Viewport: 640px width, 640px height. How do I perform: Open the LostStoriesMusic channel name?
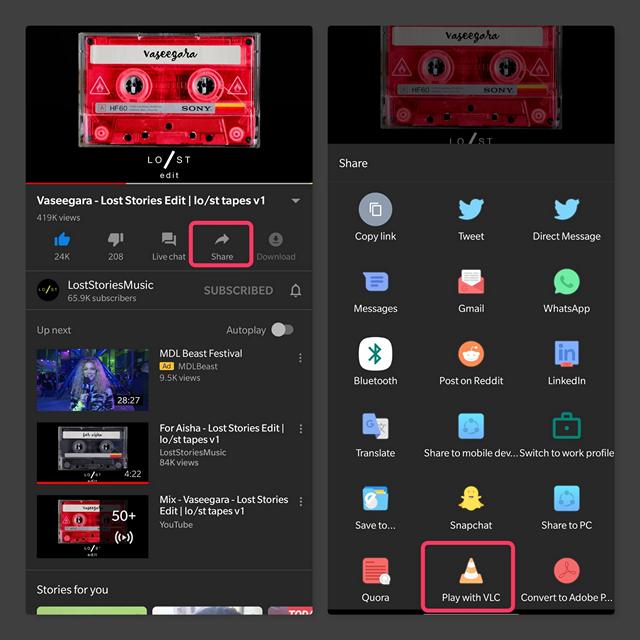click(x=110, y=285)
